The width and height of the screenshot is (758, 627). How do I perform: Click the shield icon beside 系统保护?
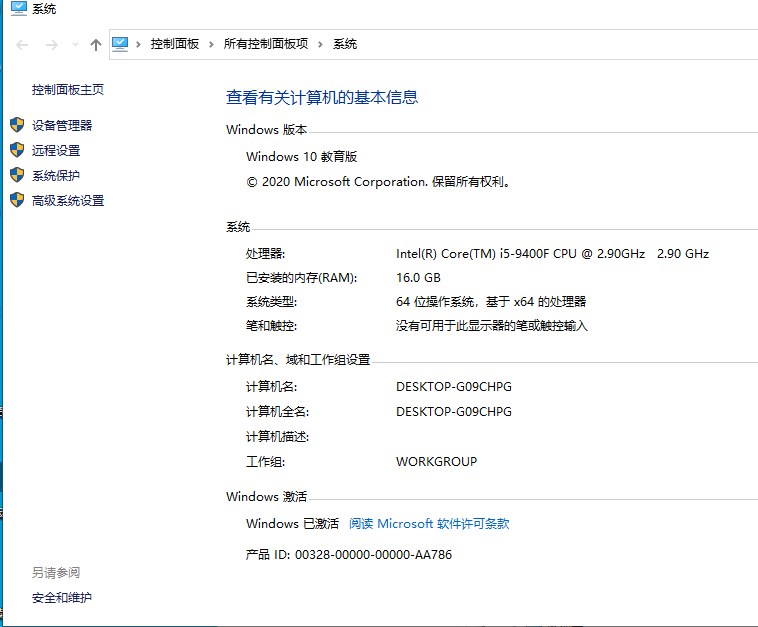pyautogui.click(x=16, y=175)
